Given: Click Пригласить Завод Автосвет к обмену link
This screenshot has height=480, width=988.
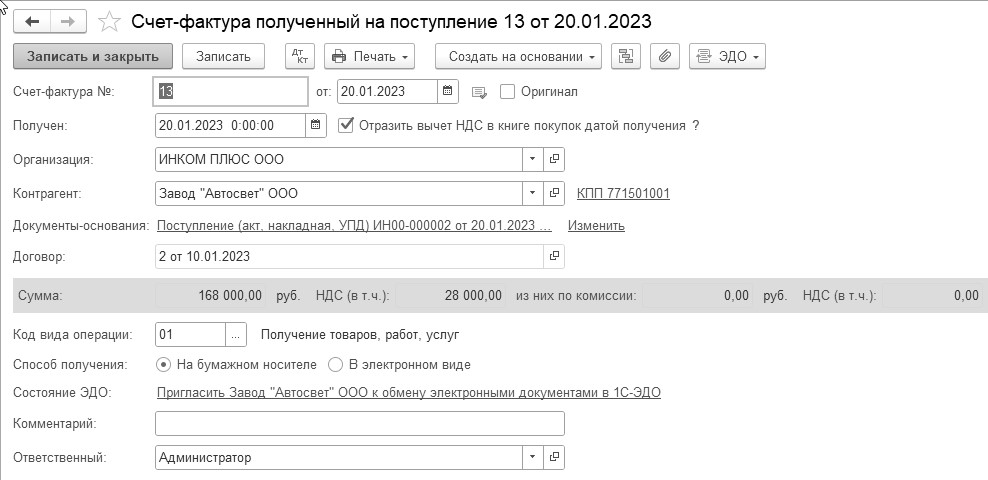Looking at the screenshot, I should coord(408,393).
